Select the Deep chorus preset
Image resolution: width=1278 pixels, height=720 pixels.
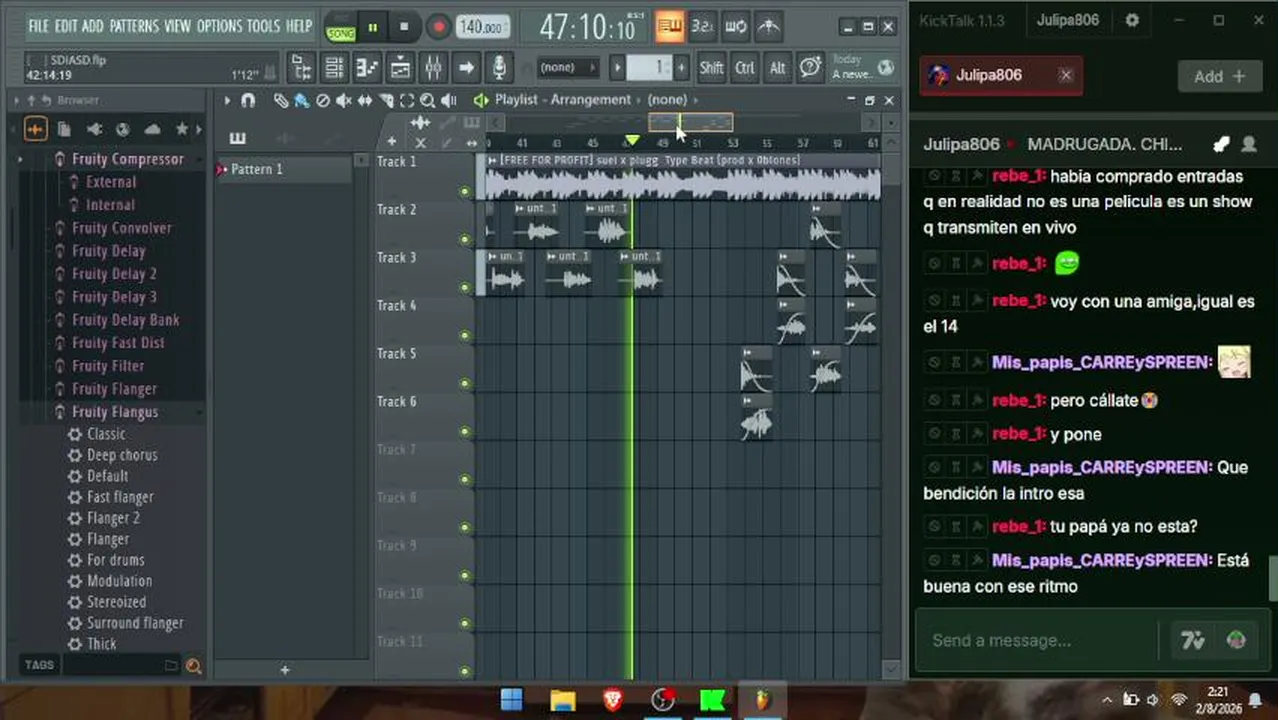(122, 455)
